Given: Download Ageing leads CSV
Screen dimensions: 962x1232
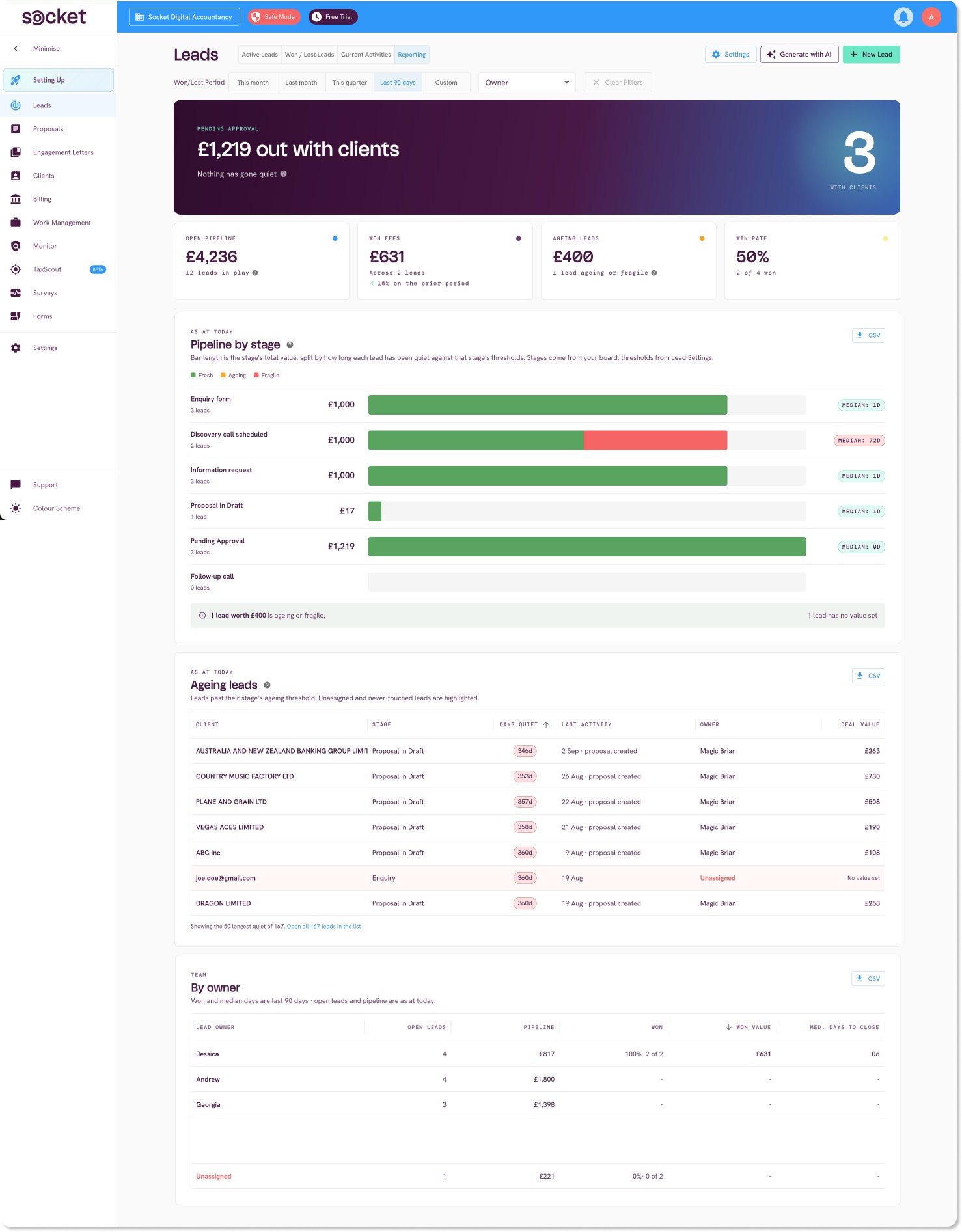Looking at the screenshot, I should (x=868, y=676).
